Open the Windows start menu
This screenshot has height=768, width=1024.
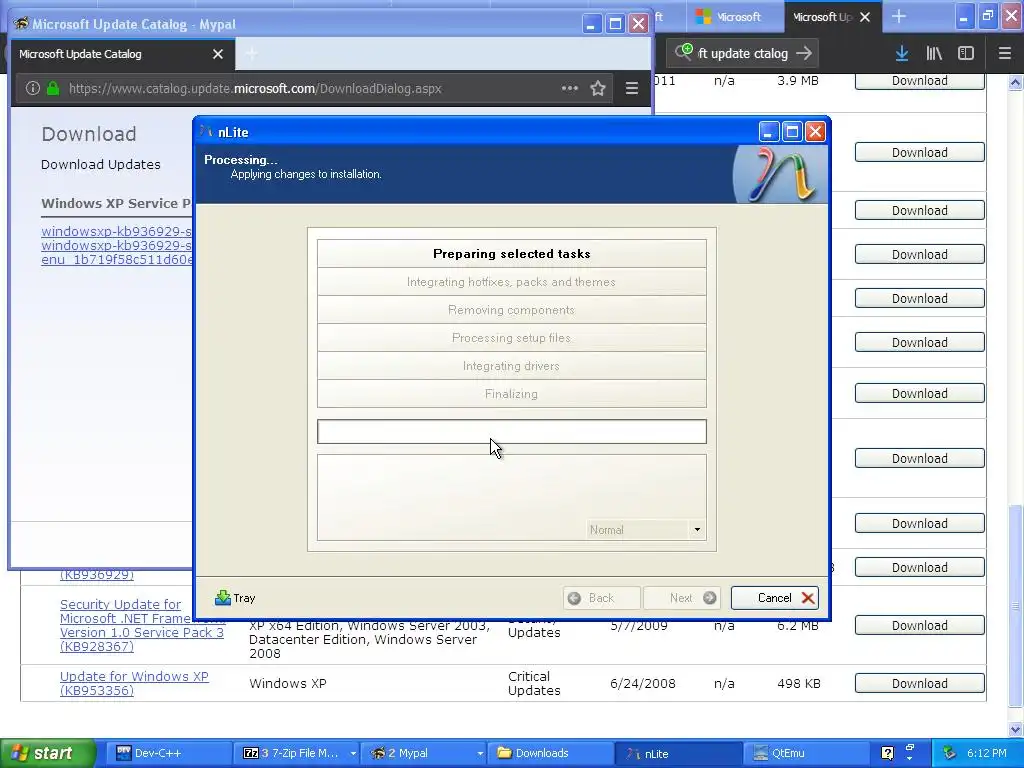pyautogui.click(x=47, y=753)
